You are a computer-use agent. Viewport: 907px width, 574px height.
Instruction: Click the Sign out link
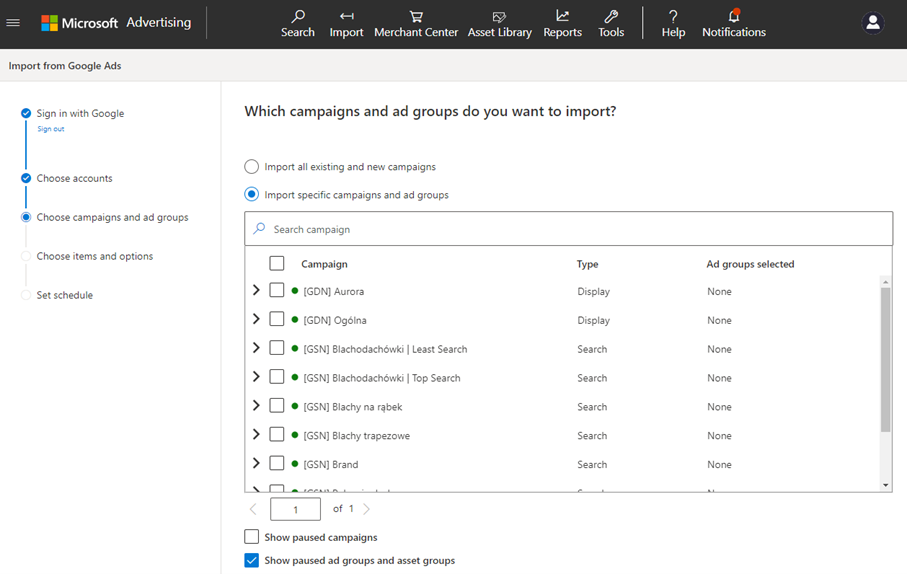click(50, 129)
